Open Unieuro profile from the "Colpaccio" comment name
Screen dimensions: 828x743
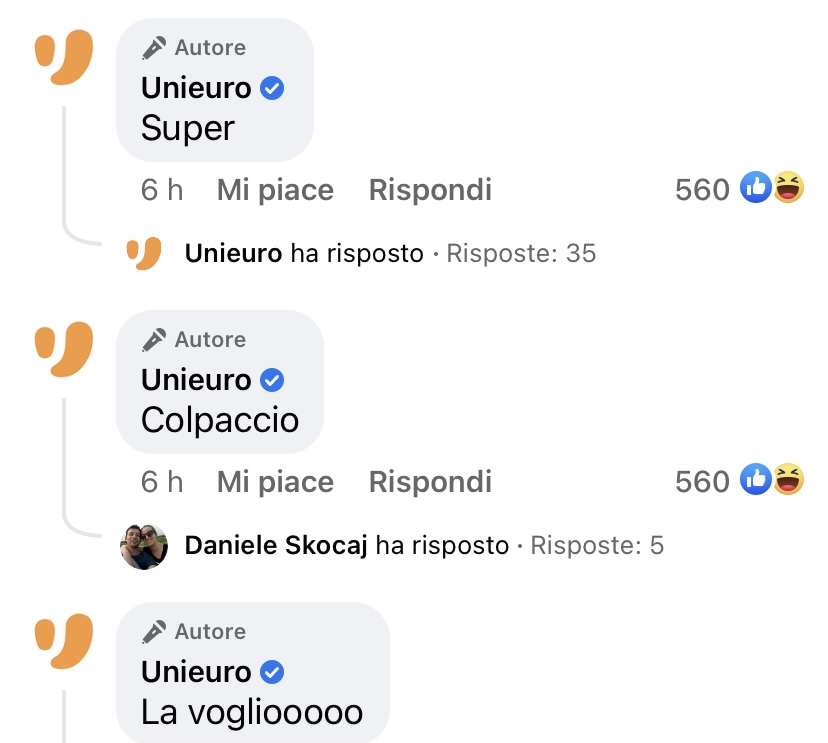tap(196, 380)
